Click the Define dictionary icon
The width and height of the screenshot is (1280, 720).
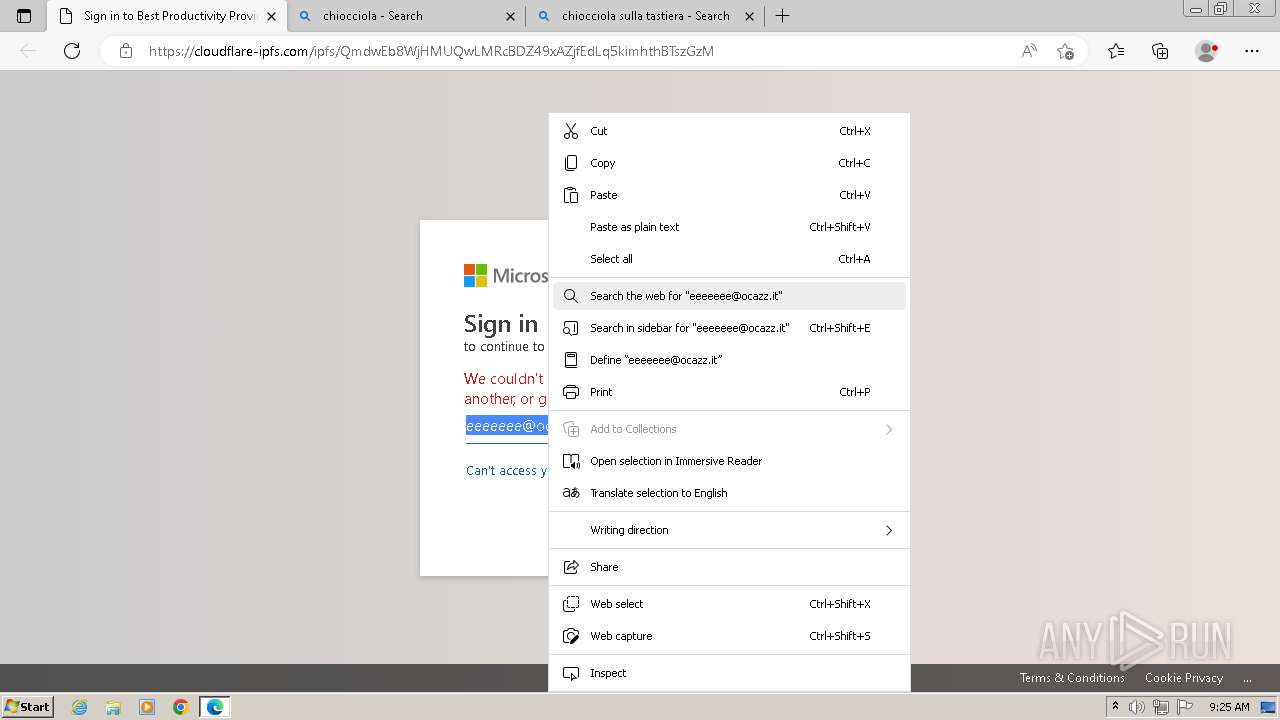(x=571, y=360)
